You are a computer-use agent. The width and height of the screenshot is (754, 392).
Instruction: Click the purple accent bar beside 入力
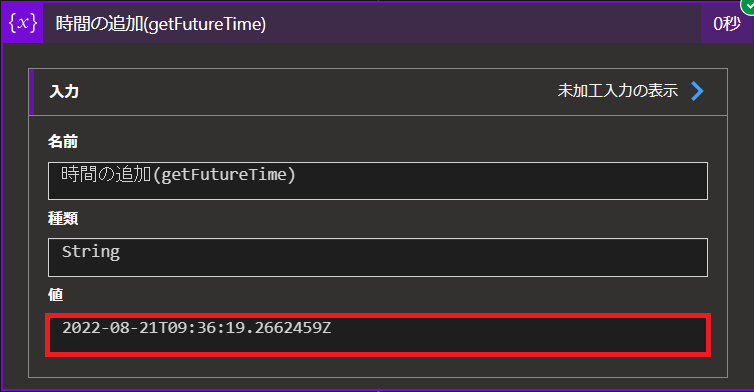pos(31,92)
